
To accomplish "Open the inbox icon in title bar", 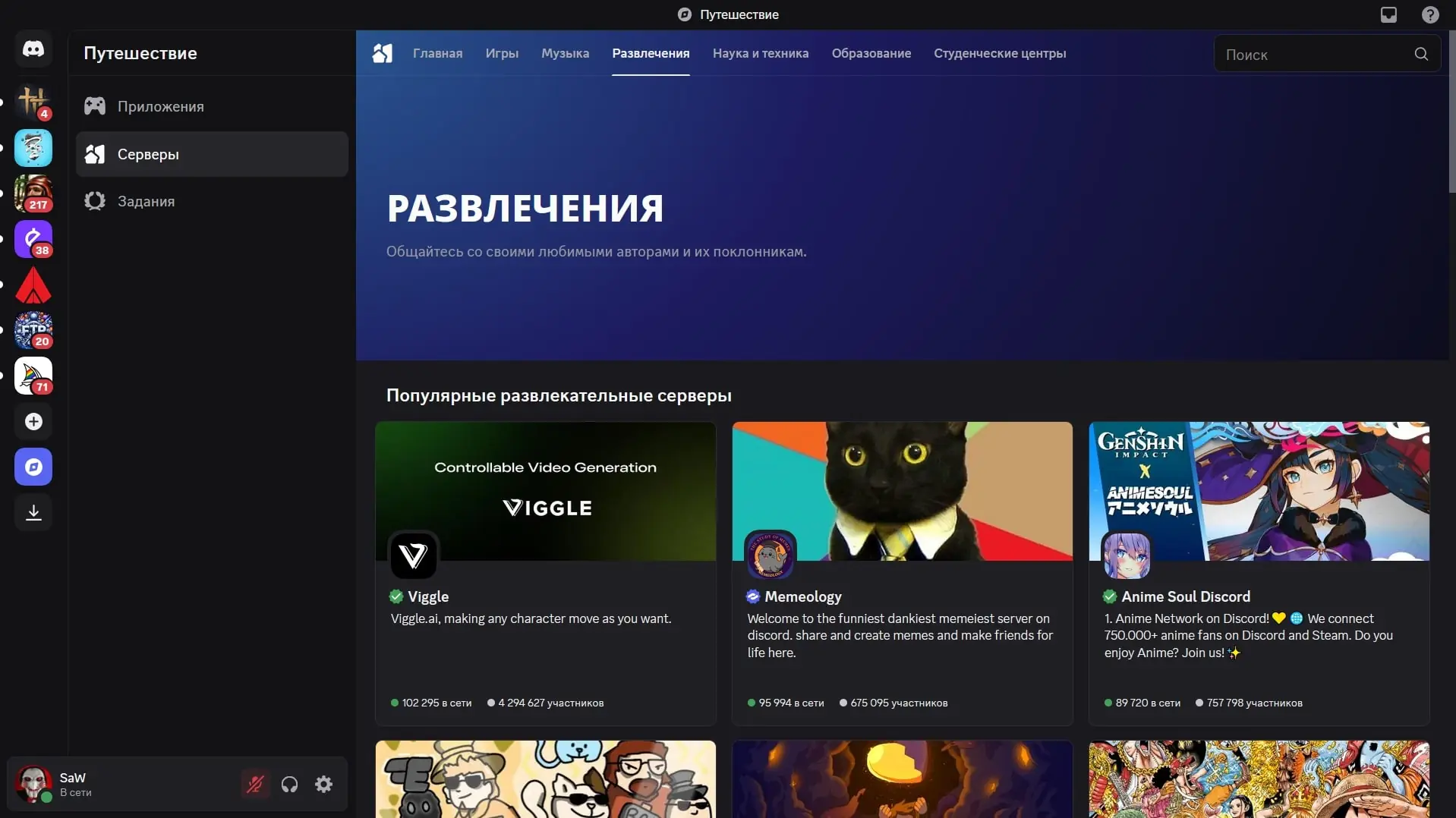I will coord(1388,14).
